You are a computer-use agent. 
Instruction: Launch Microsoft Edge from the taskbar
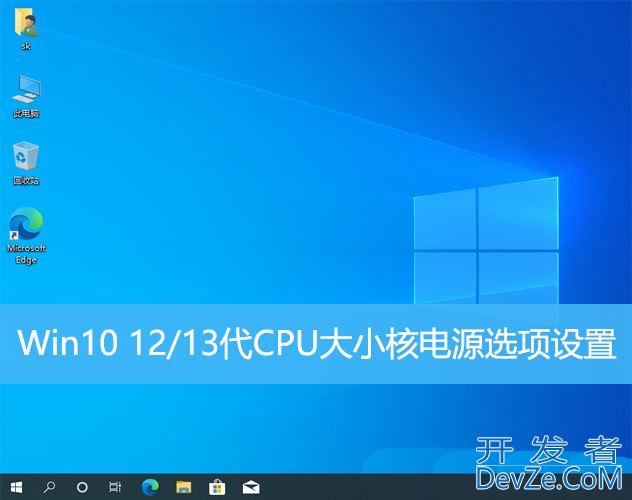149,487
